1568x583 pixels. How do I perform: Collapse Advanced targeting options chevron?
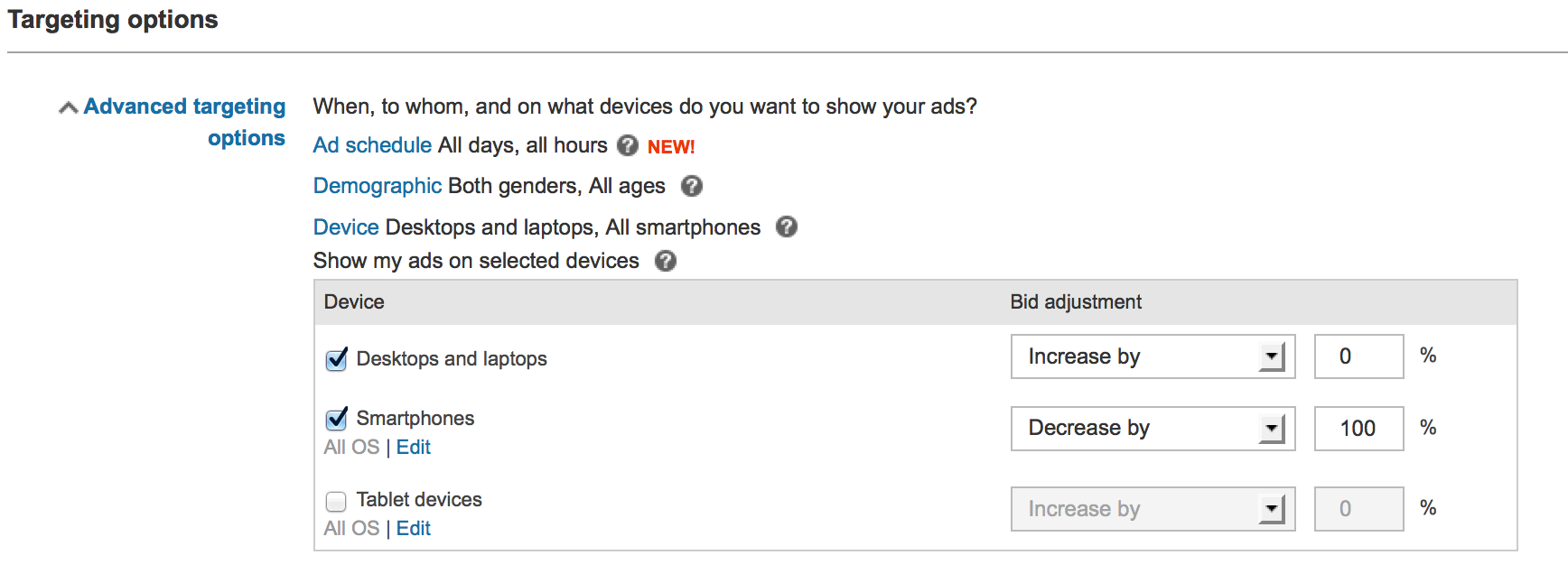point(68,108)
